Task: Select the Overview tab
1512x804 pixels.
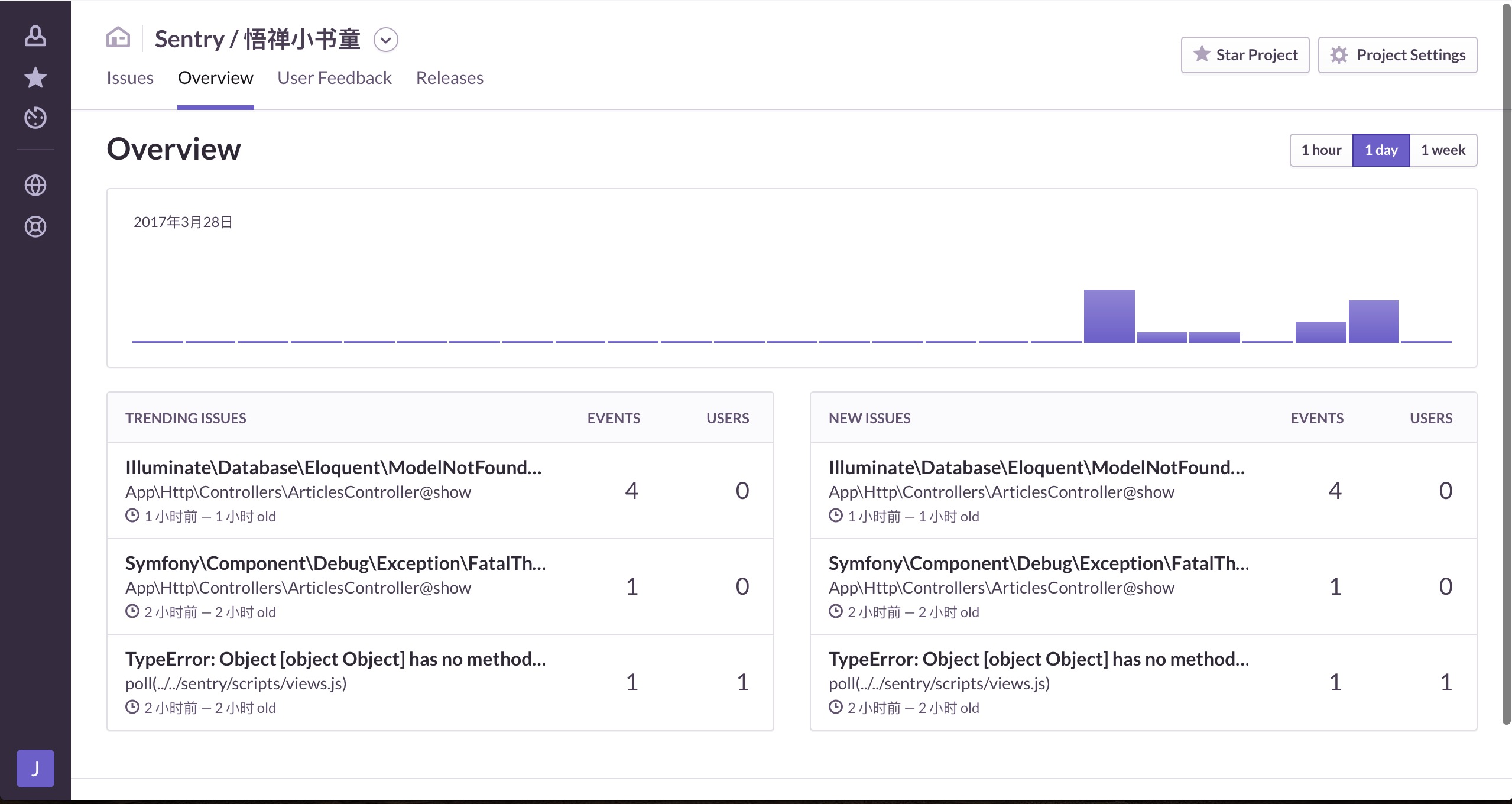Action: click(x=215, y=77)
